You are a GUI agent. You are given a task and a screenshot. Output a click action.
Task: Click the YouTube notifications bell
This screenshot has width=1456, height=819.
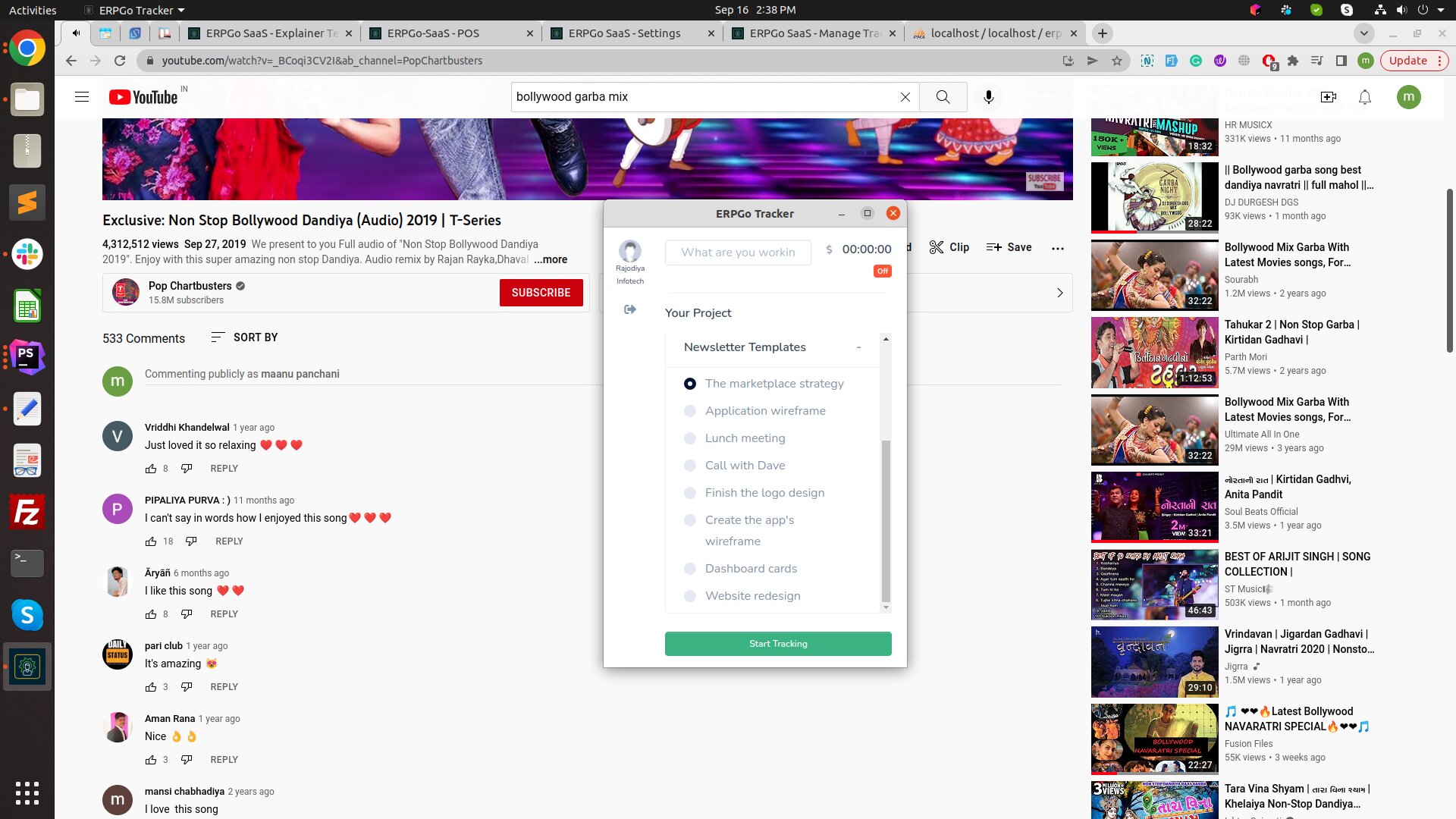point(1364,97)
